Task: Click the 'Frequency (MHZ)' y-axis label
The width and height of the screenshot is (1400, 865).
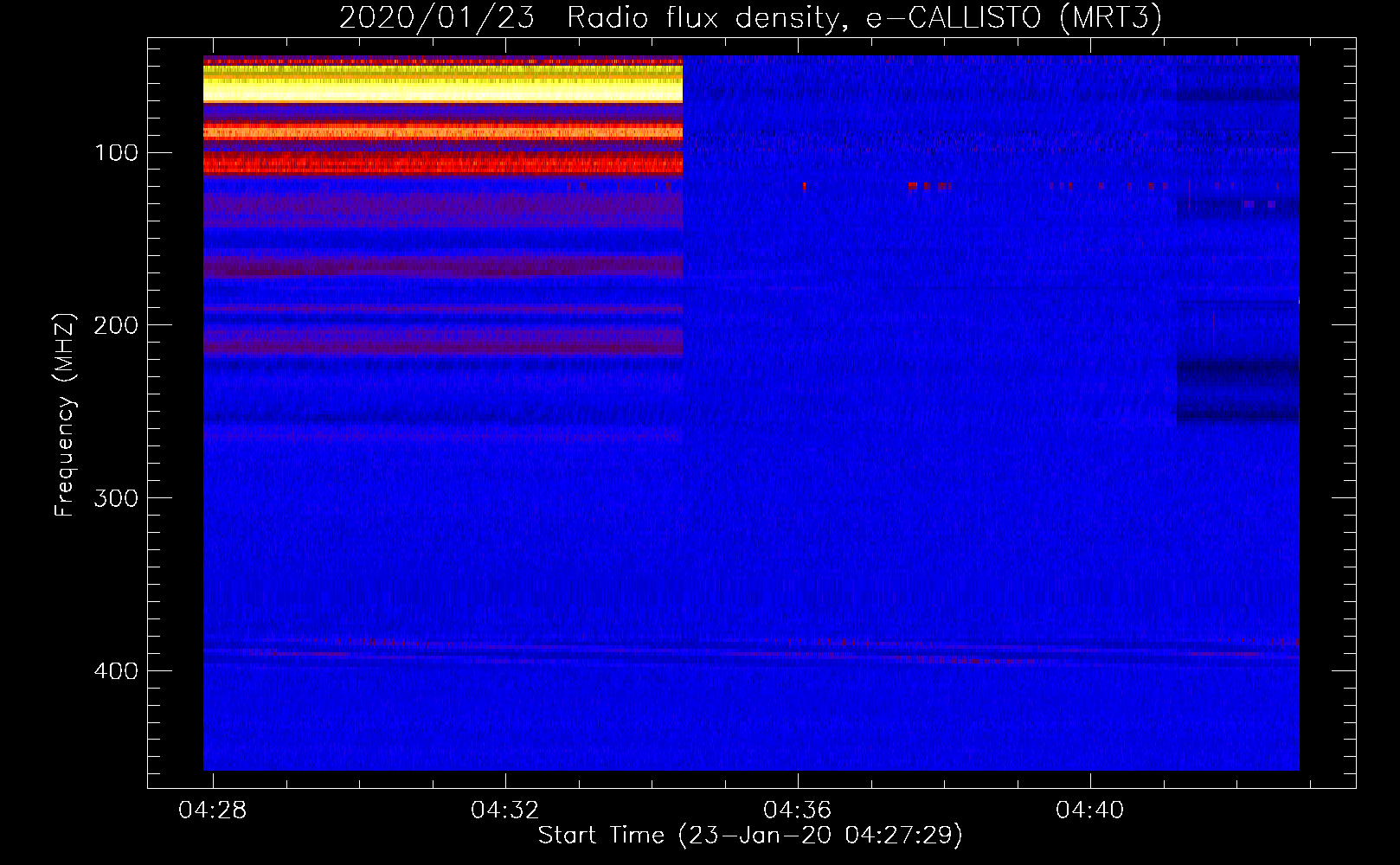Action: pos(65,415)
